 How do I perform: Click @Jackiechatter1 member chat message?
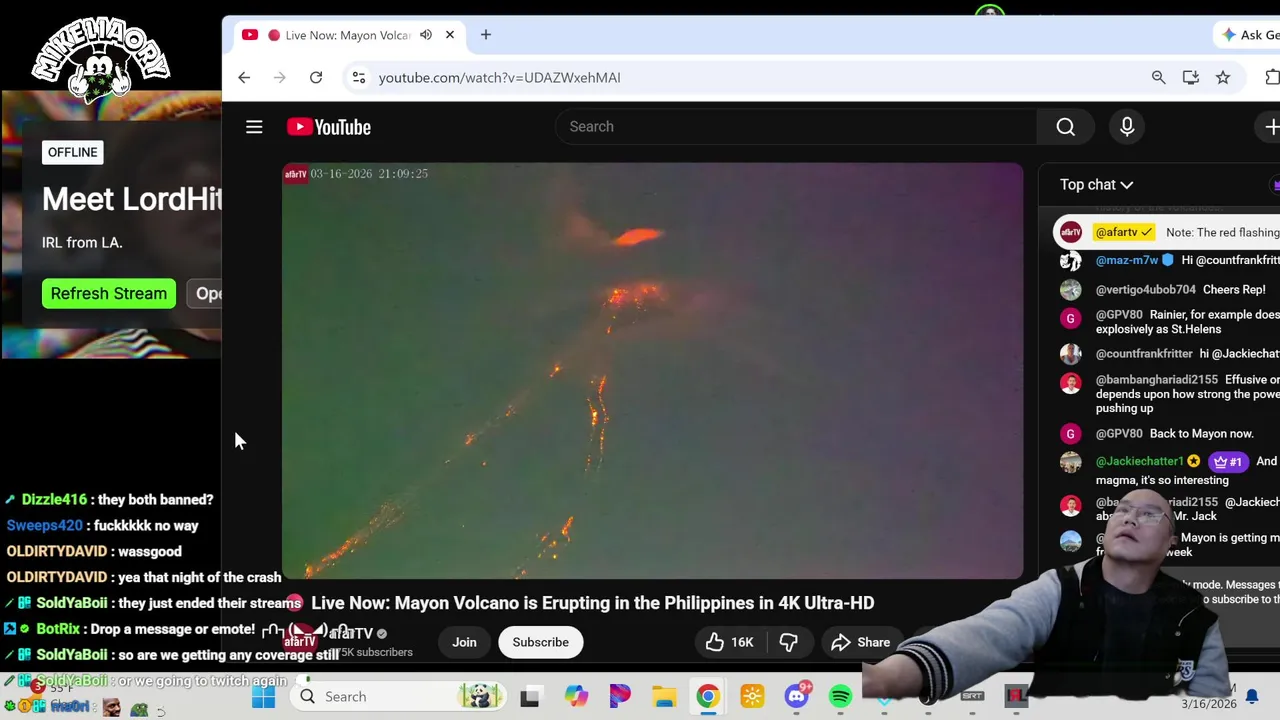[x=1170, y=470]
